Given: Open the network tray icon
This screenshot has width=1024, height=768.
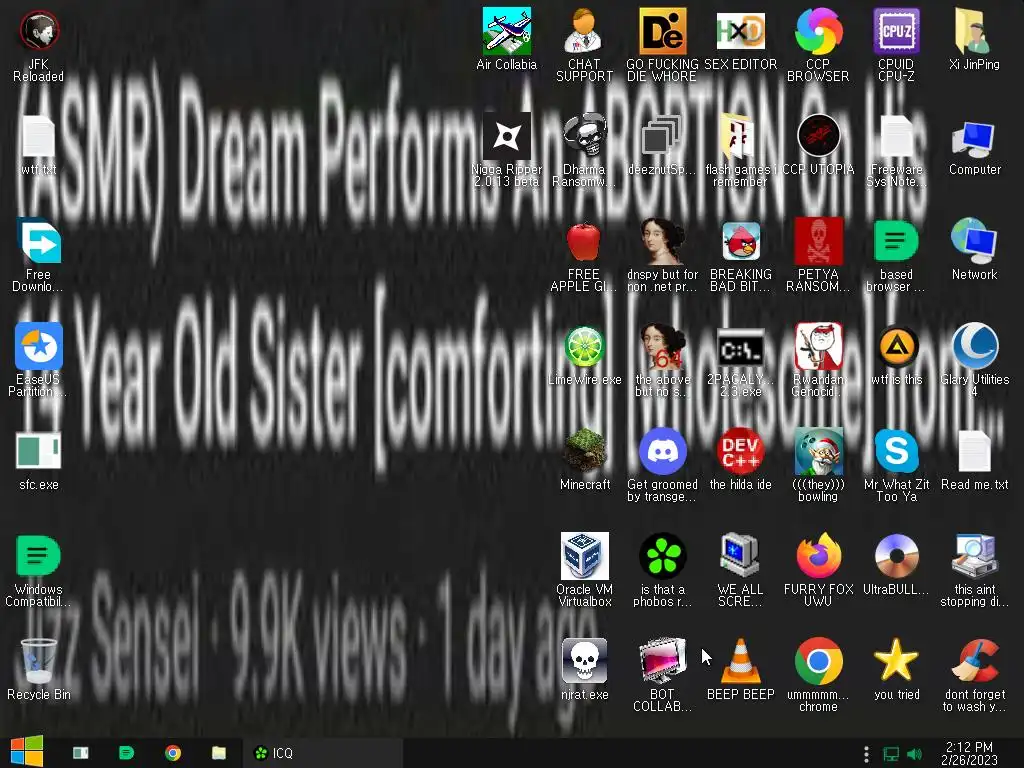Looking at the screenshot, I should click(891, 754).
